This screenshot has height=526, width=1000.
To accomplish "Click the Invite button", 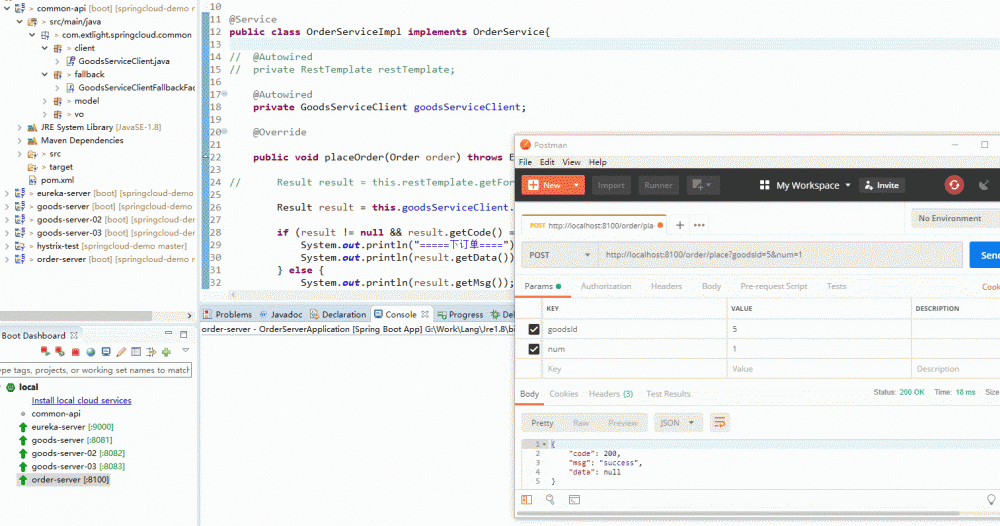I will pyautogui.click(x=881, y=185).
